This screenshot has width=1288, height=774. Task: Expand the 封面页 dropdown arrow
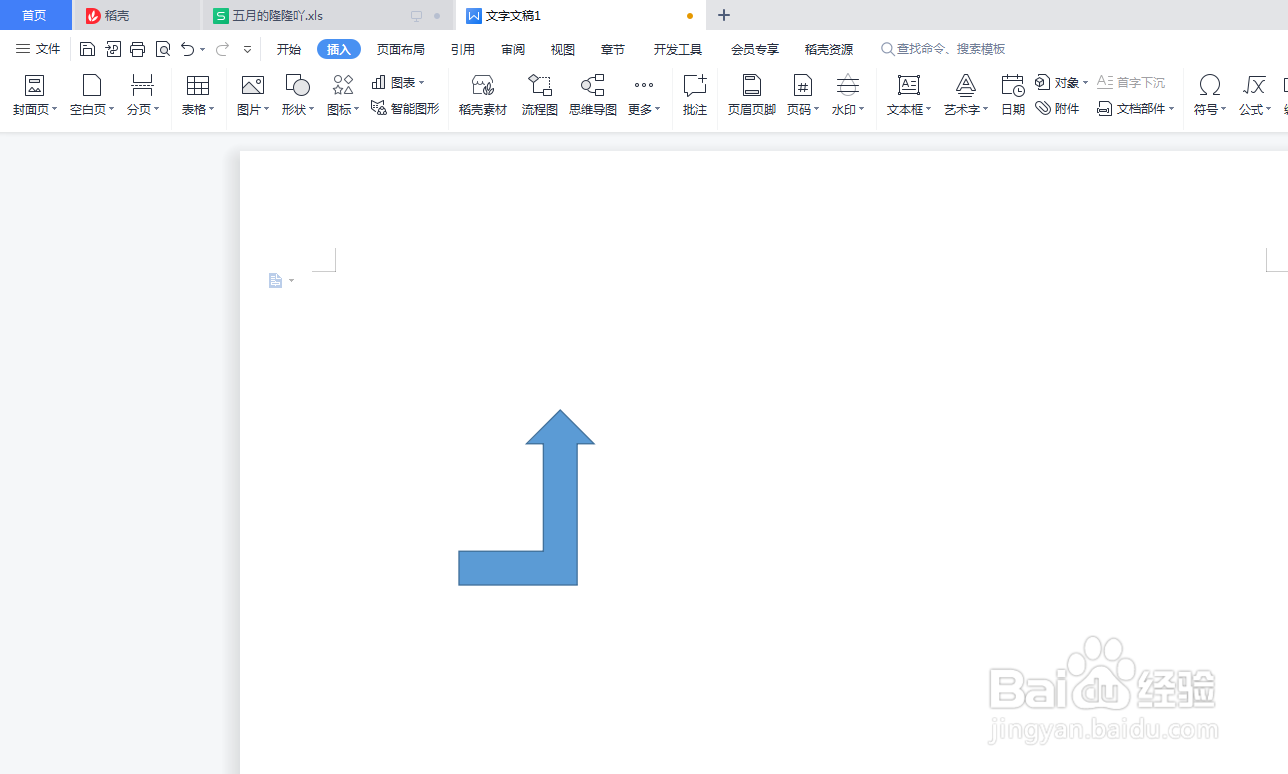point(54,109)
